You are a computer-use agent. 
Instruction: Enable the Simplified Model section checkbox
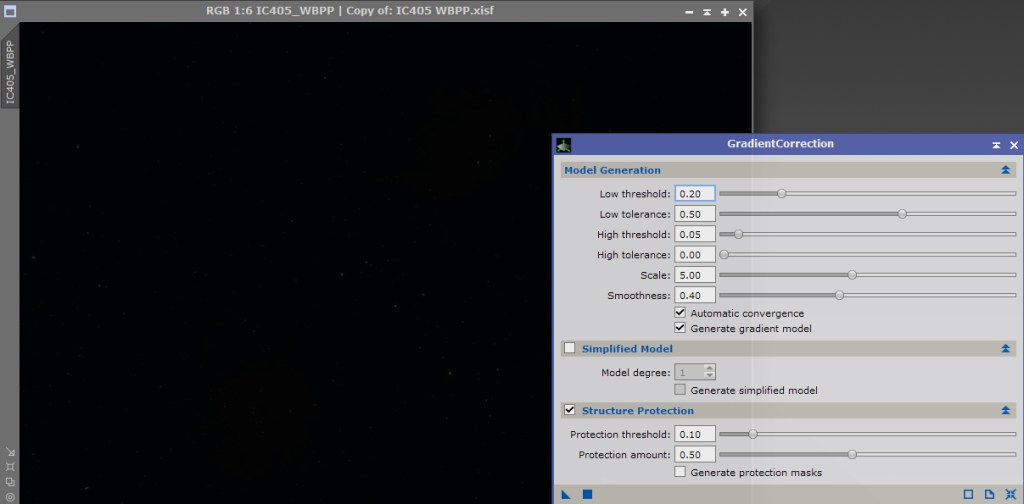(570, 349)
